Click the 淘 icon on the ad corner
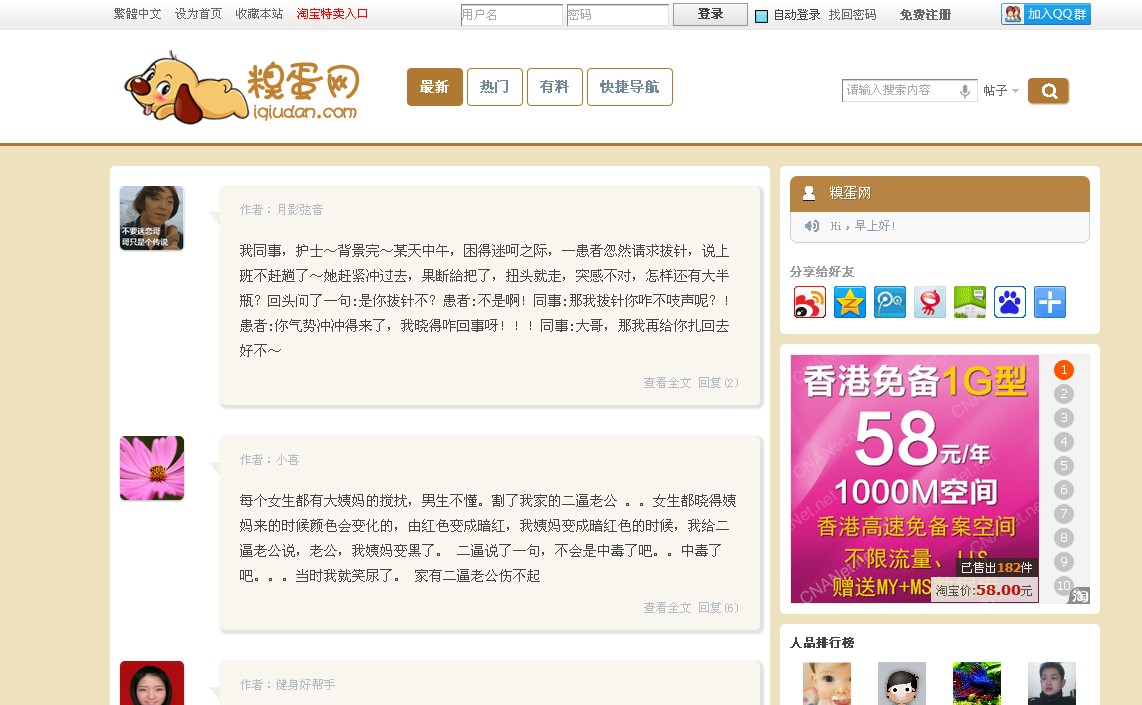The height and width of the screenshot is (705, 1142). (1079, 595)
